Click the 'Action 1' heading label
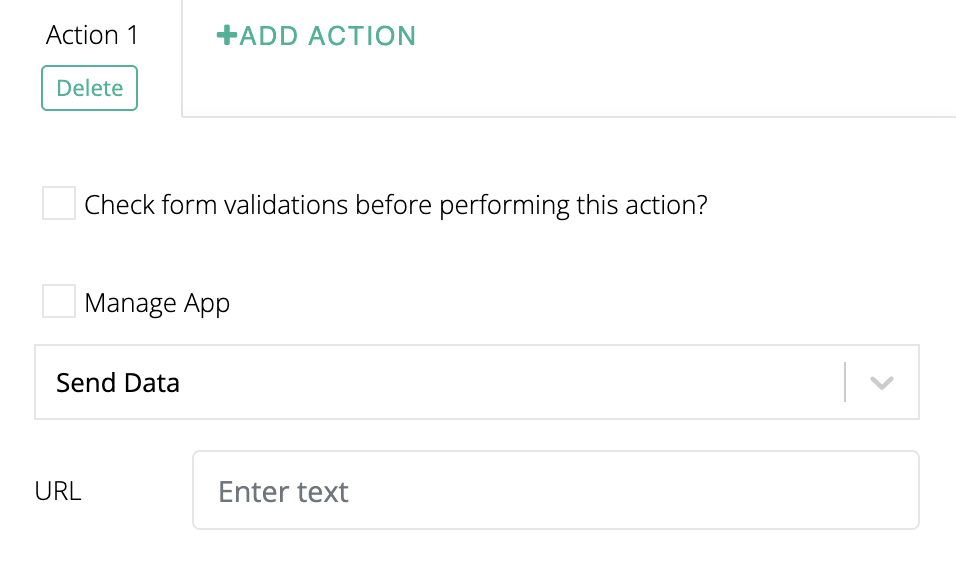This screenshot has height=568, width=956. pyautogui.click(x=92, y=35)
